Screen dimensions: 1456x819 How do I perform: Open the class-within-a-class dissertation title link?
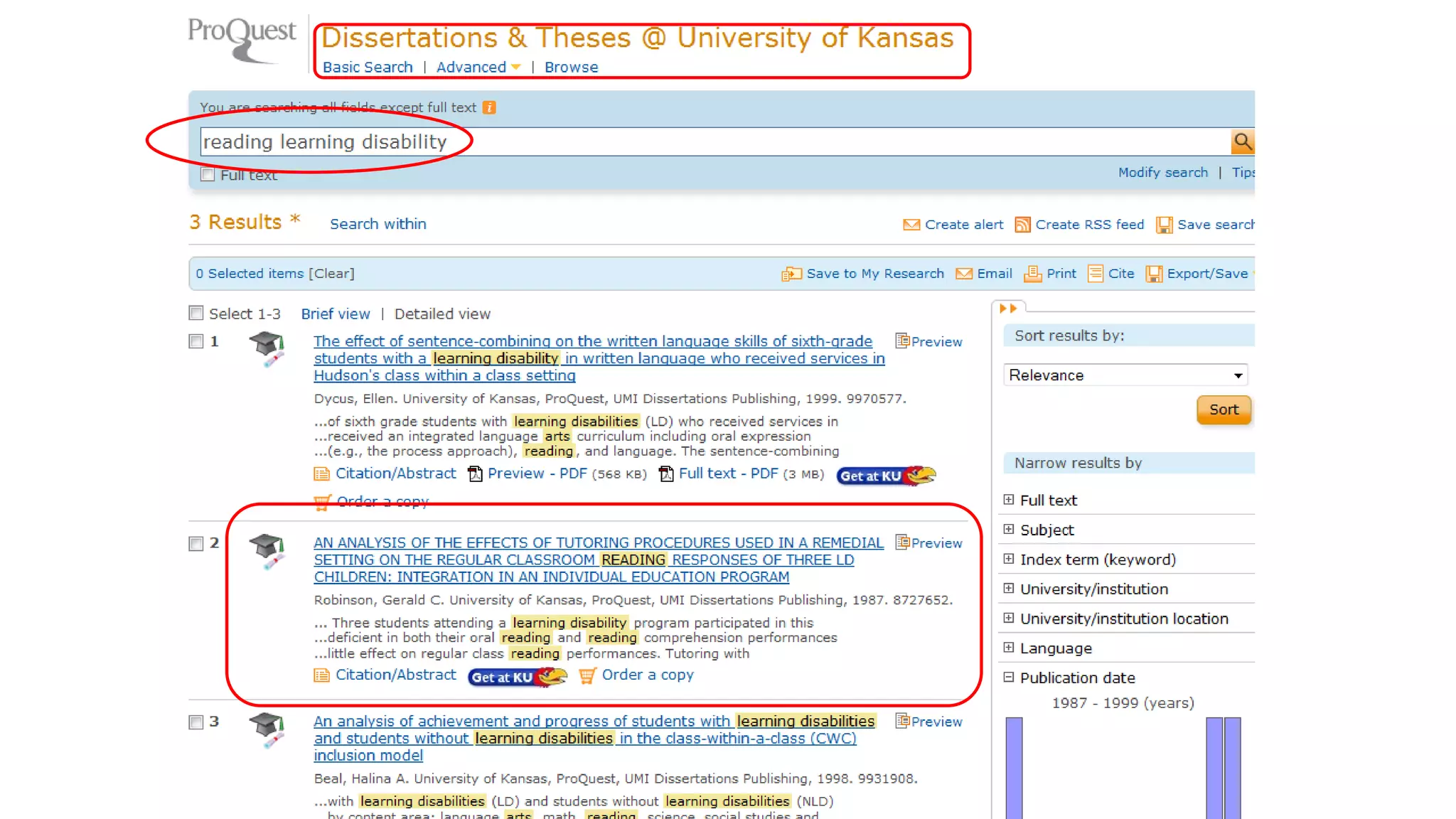pyautogui.click(x=594, y=738)
